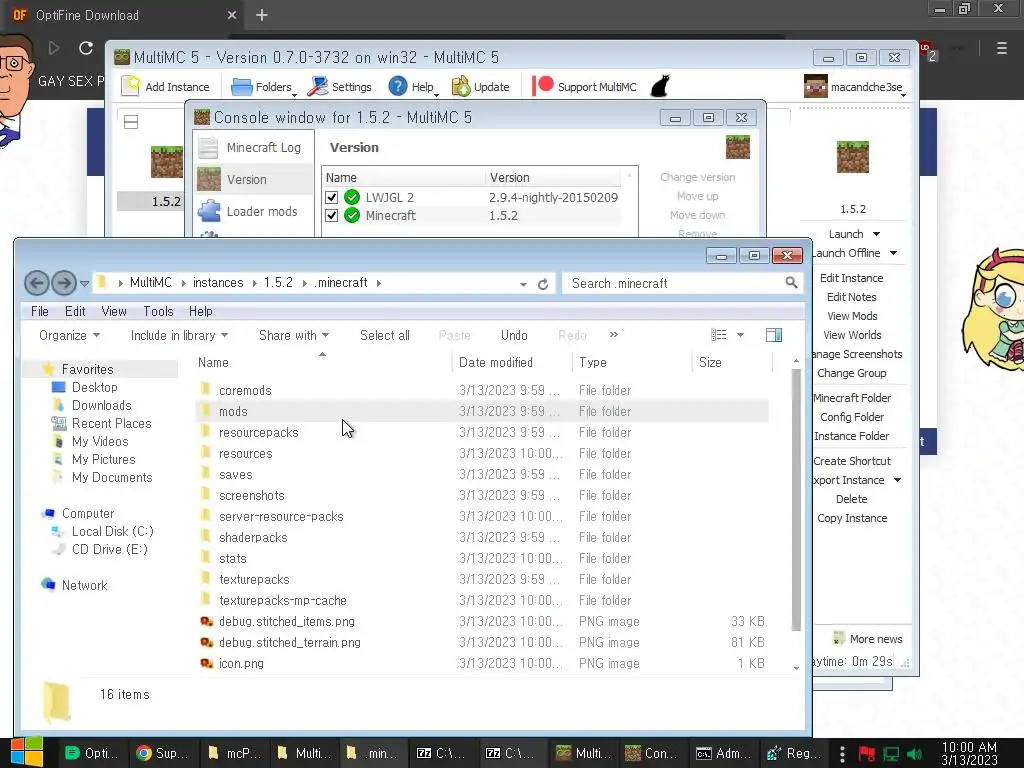Click Select all in Explorer toolbar
The width and height of the screenshot is (1024, 768).
(x=385, y=335)
